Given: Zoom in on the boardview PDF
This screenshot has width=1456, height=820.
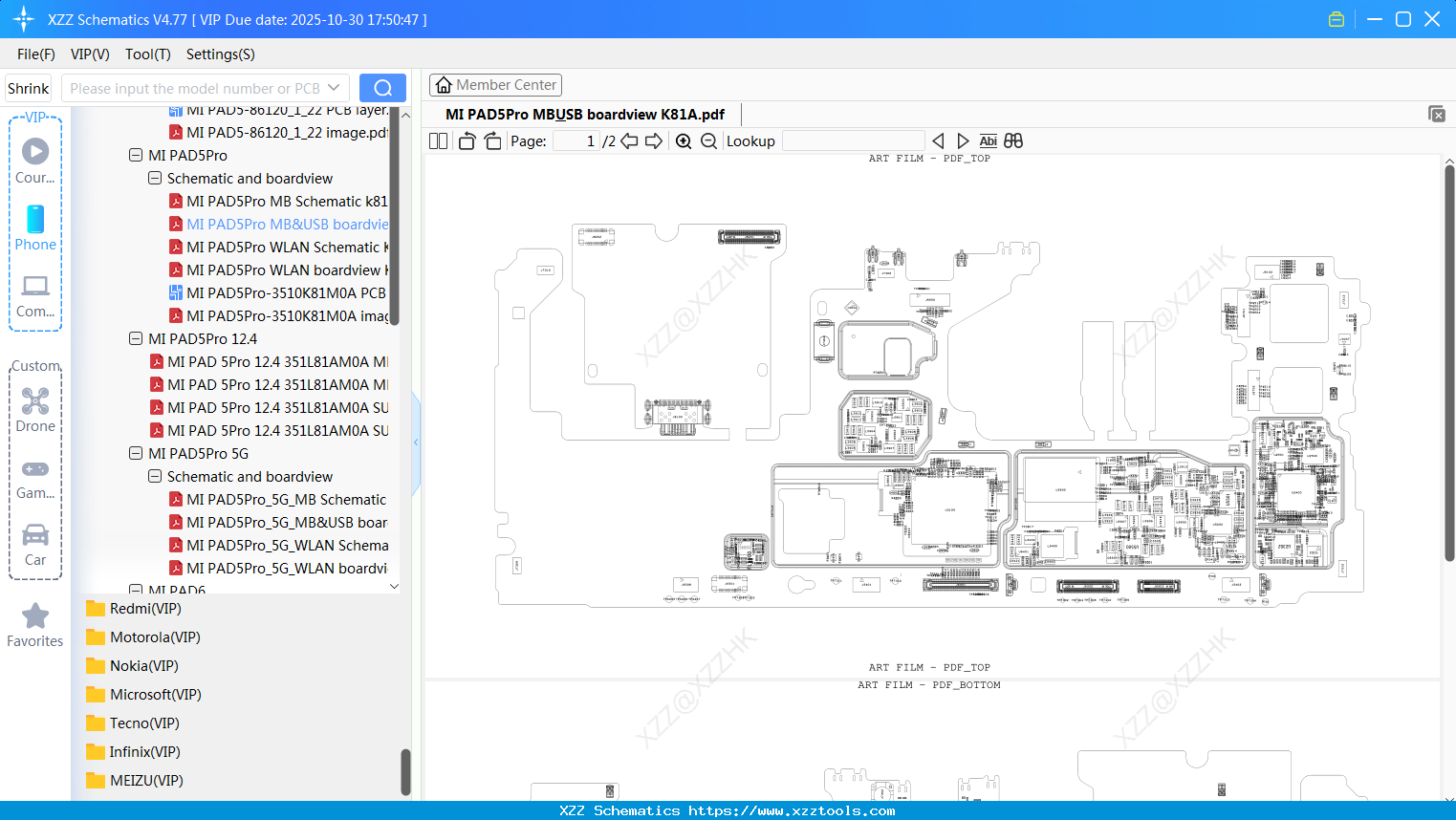Looking at the screenshot, I should (x=684, y=140).
